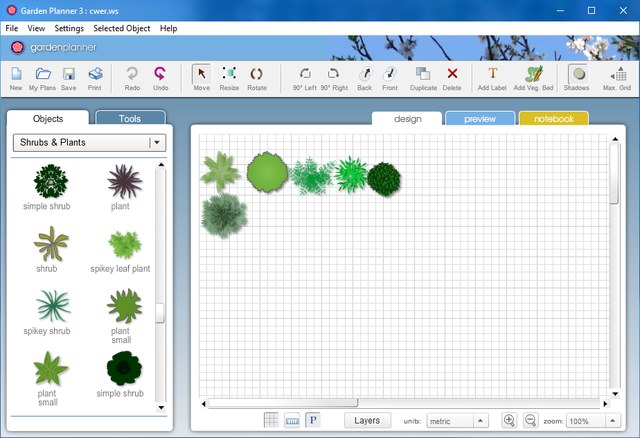The height and width of the screenshot is (438, 640).
Task: Toggle the ruler display button
Action: (292, 421)
